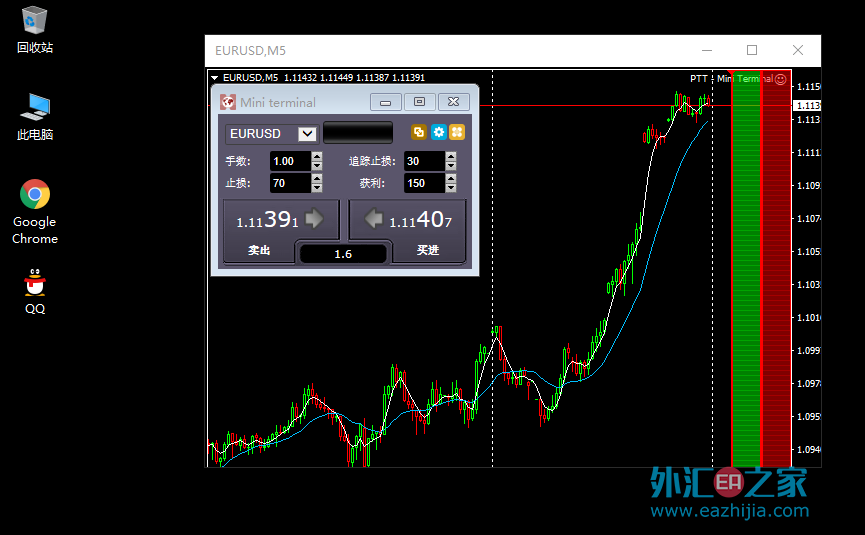Click the lot size field showing 1.00

click(291, 161)
